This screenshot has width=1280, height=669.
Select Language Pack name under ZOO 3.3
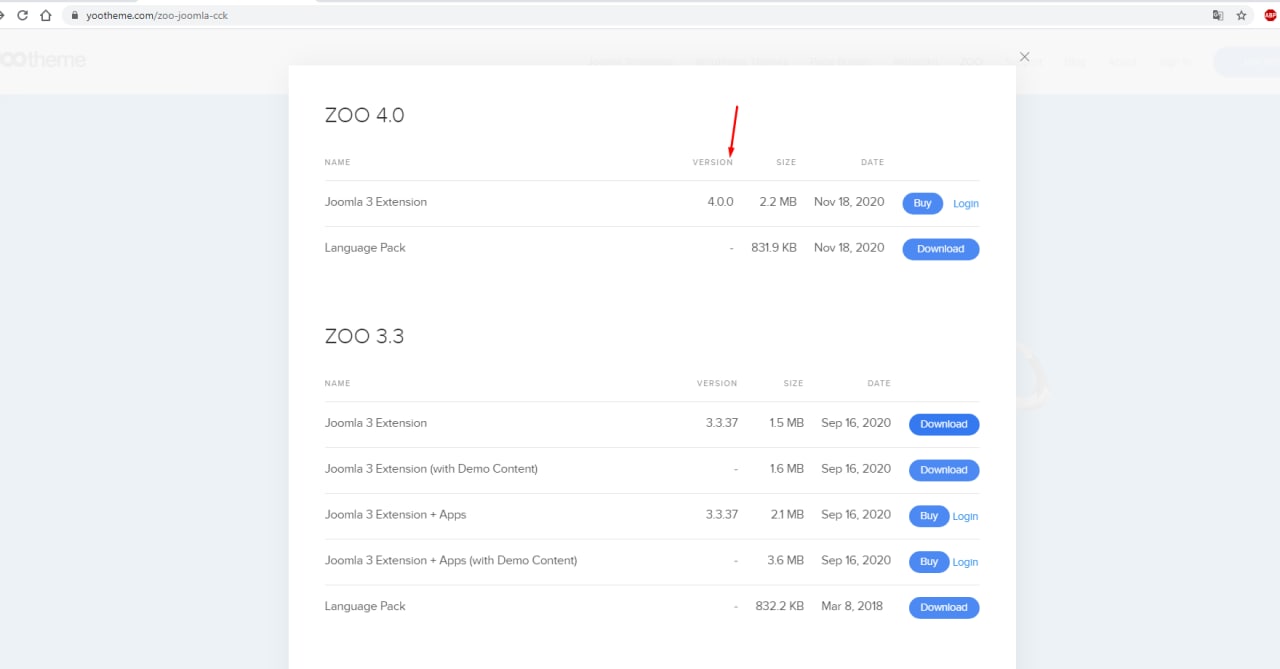coord(365,606)
